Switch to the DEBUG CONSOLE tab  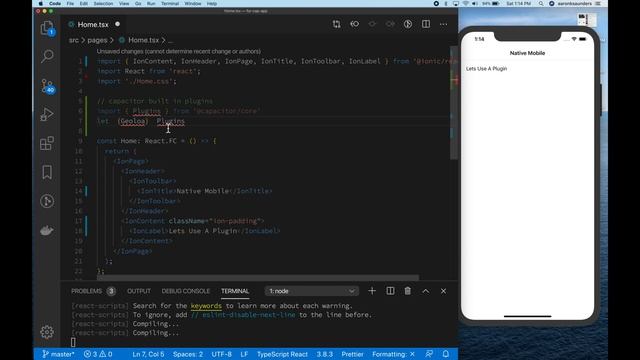pyautogui.click(x=186, y=291)
